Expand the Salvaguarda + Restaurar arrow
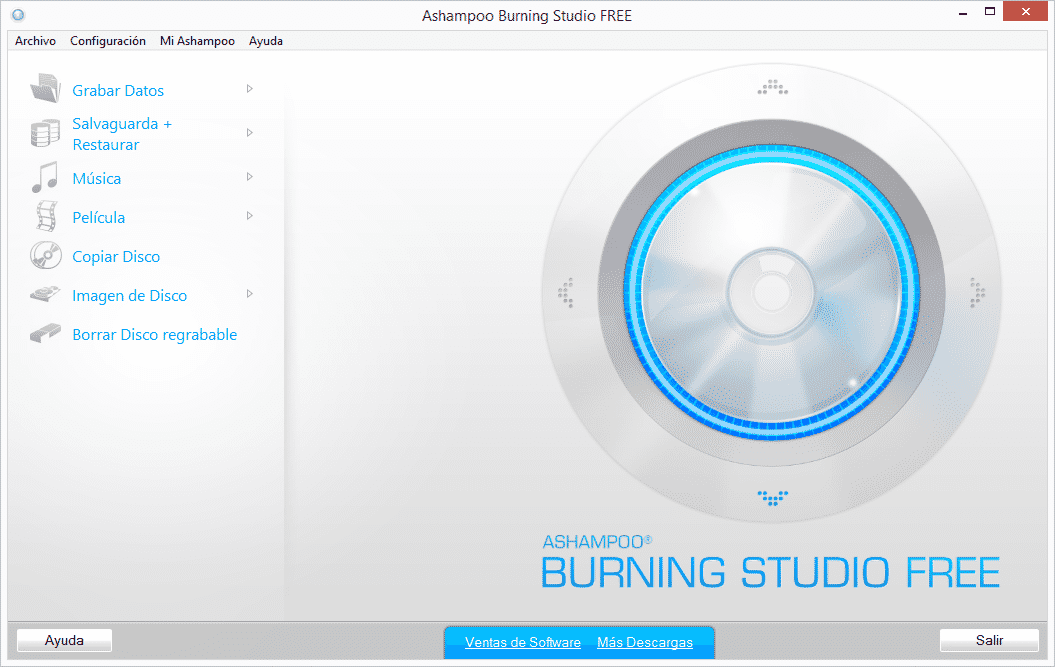Viewport: 1055px width, 667px height. (250, 133)
